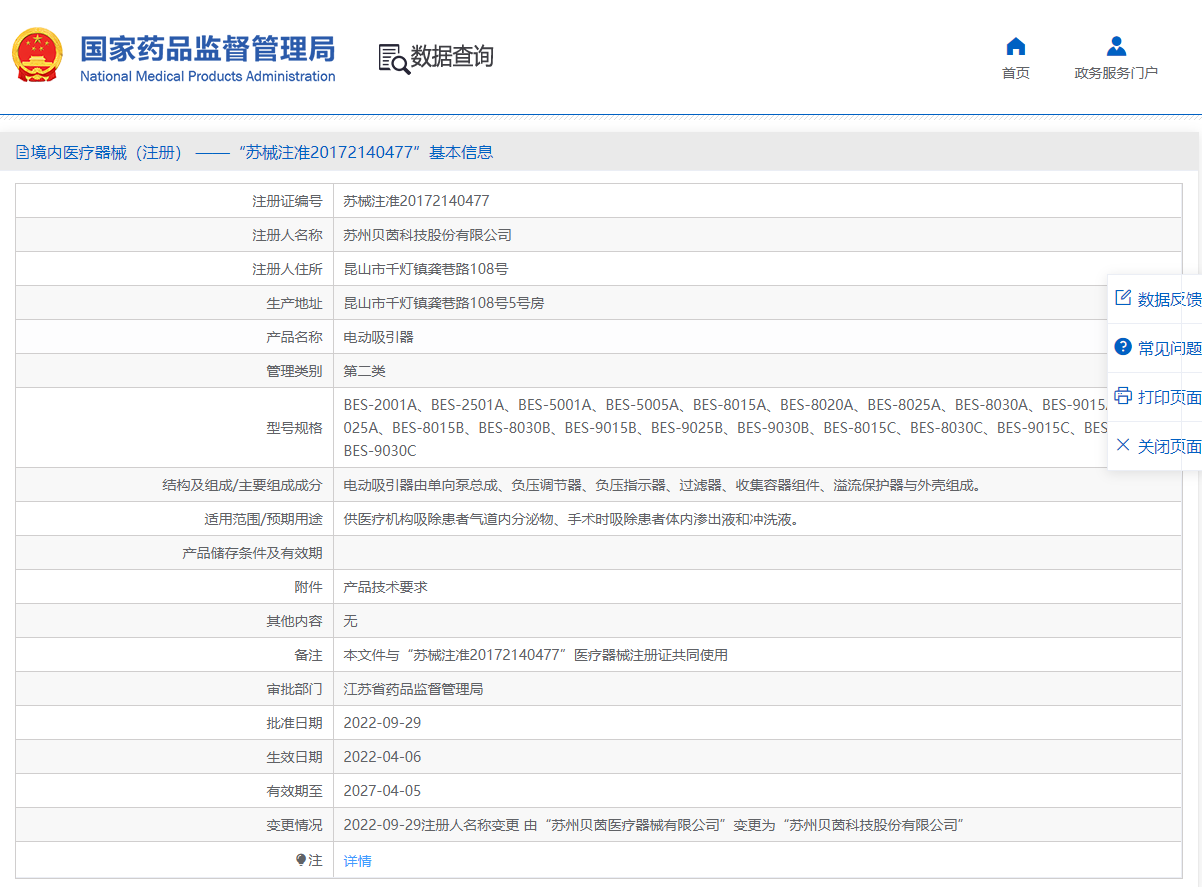Click the 型号规格 row label
1202x887 pixels.
294,428
